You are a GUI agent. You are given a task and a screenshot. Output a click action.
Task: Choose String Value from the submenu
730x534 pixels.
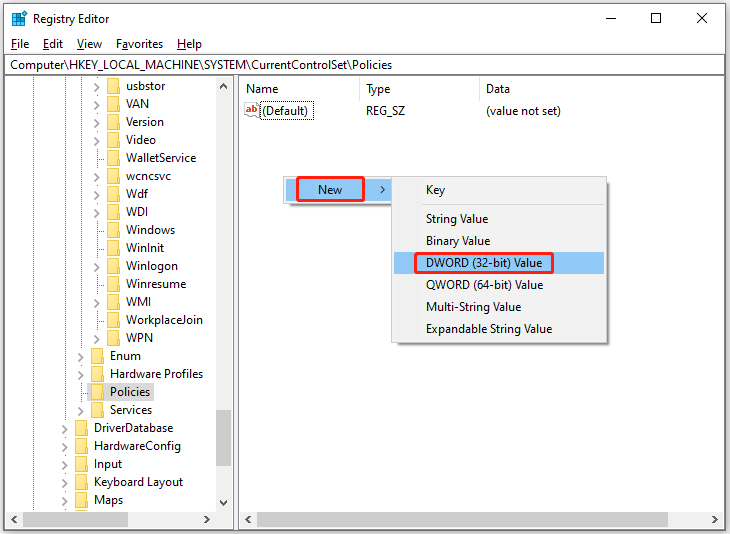(499, 219)
